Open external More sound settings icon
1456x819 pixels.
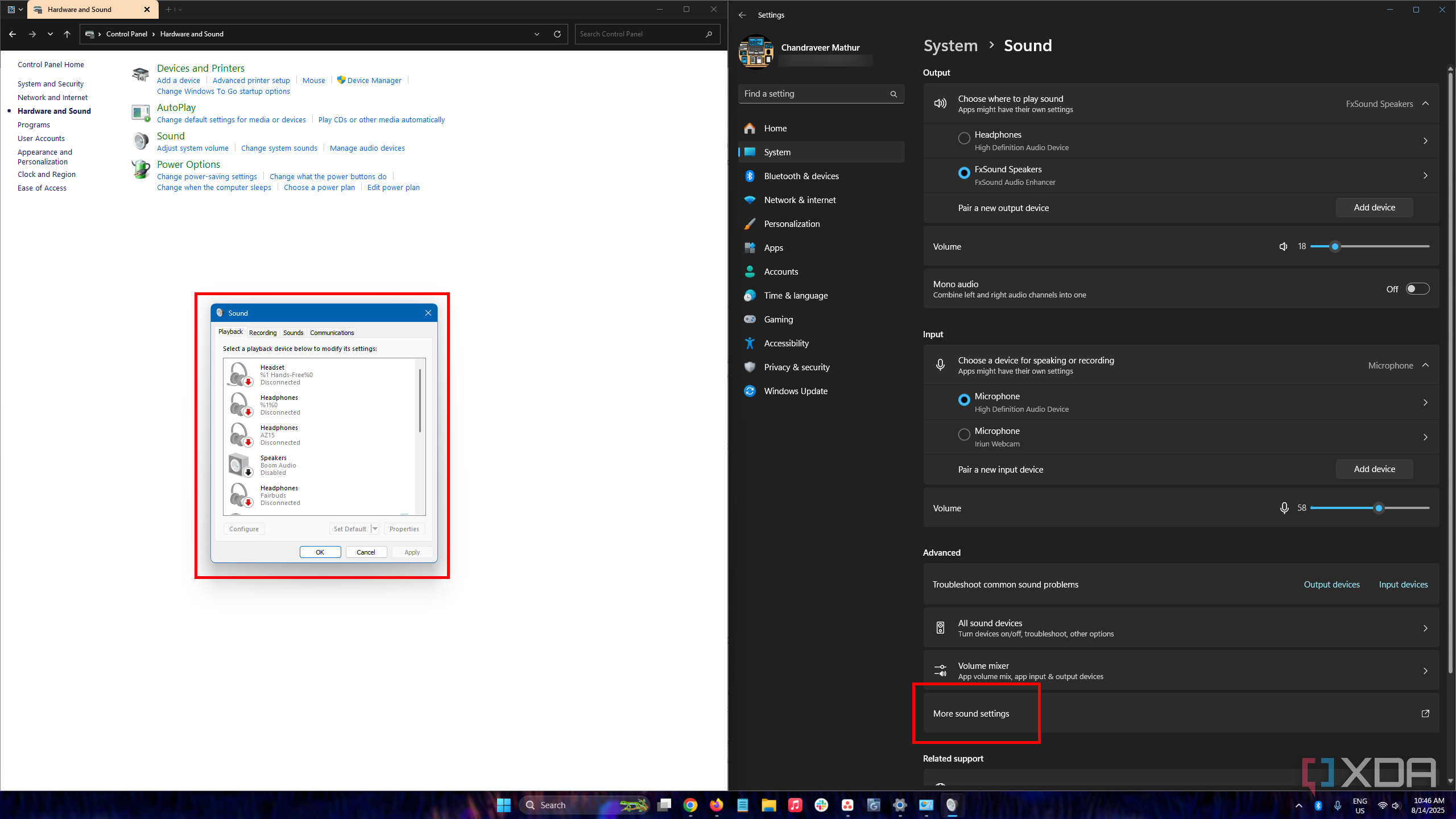(1425, 713)
